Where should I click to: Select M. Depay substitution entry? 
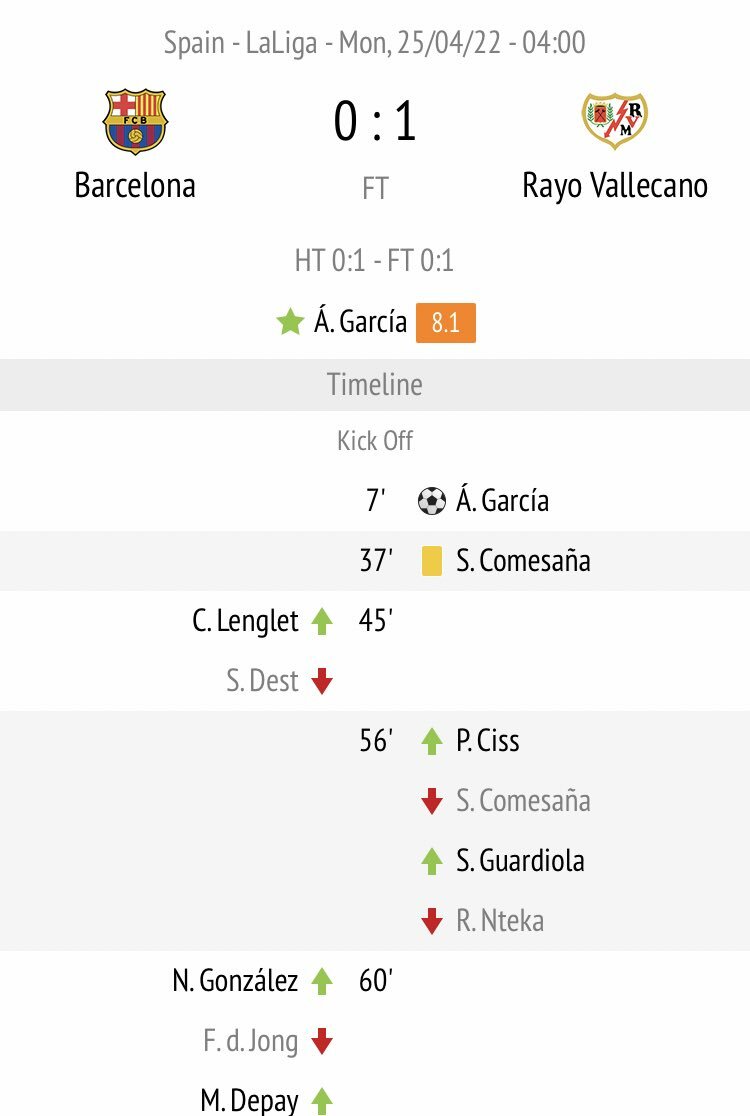click(250, 1100)
